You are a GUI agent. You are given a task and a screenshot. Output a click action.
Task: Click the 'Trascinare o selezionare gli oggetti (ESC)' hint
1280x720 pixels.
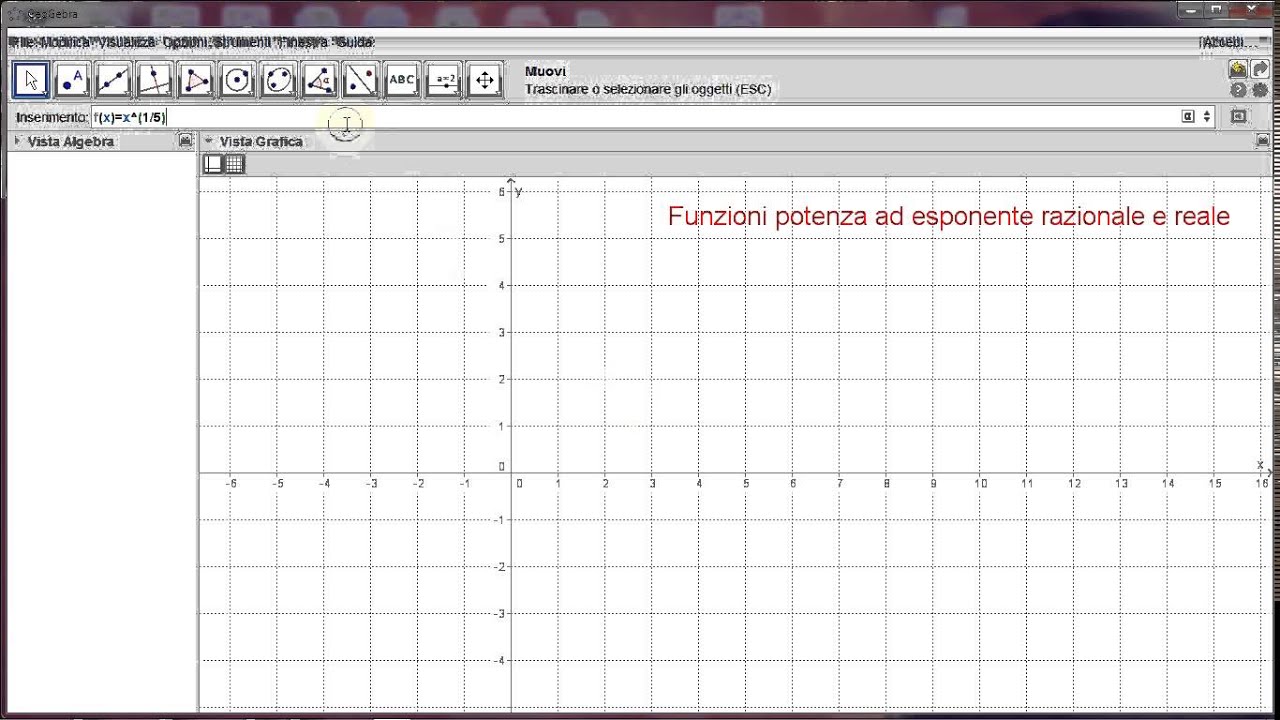[x=648, y=89]
